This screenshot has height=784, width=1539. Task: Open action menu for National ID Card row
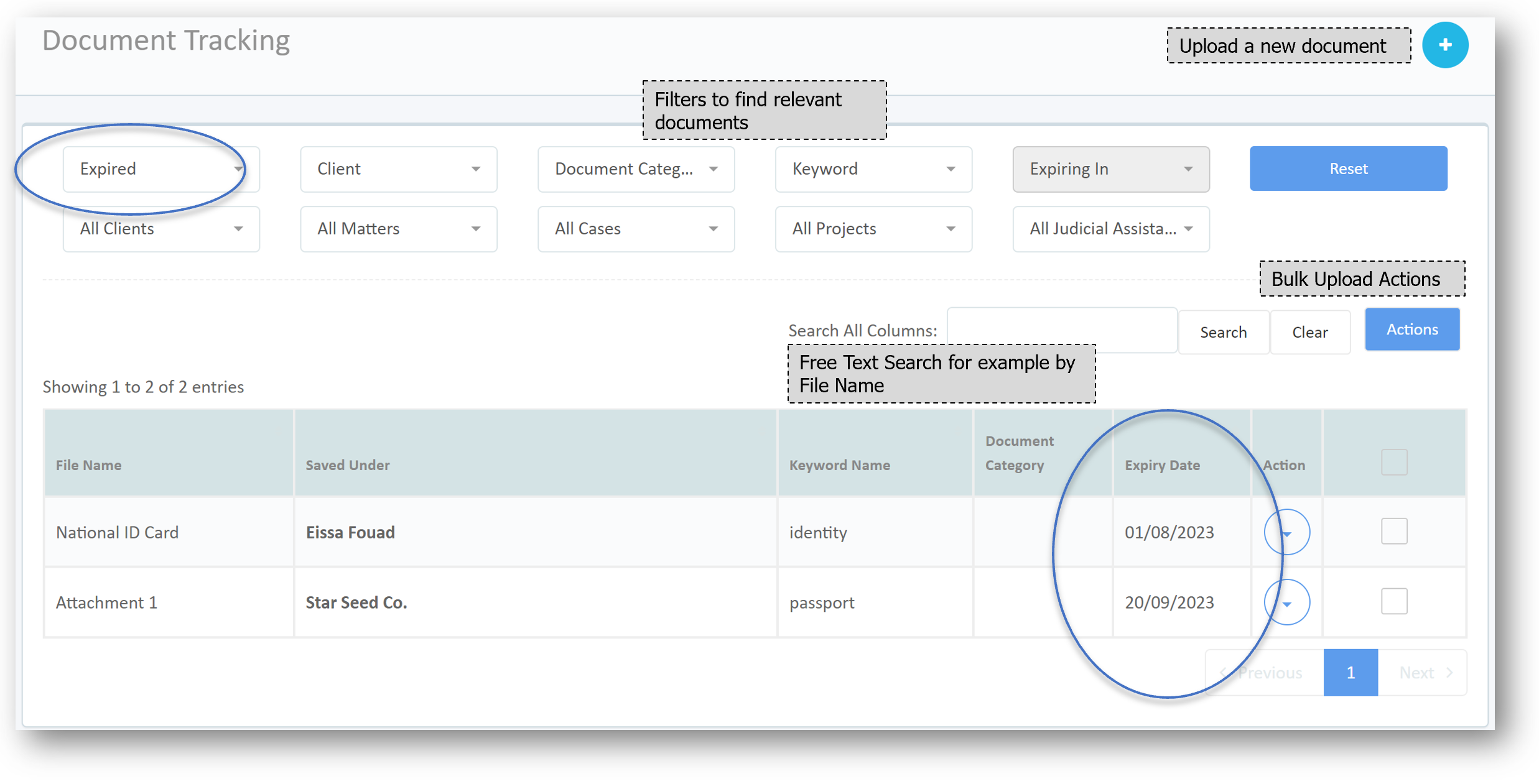point(1286,532)
